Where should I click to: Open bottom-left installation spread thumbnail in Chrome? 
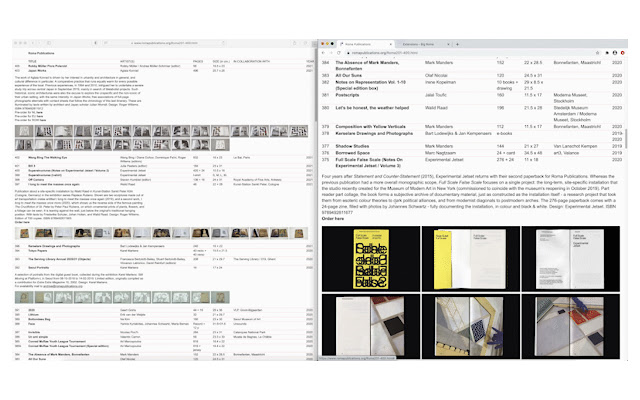pyautogui.click(x=371, y=326)
